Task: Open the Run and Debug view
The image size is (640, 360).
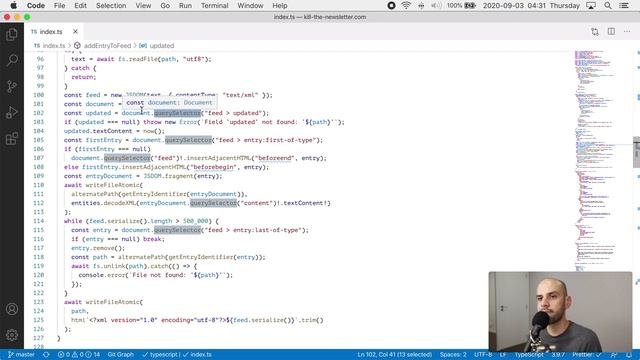Action: coord(12,112)
